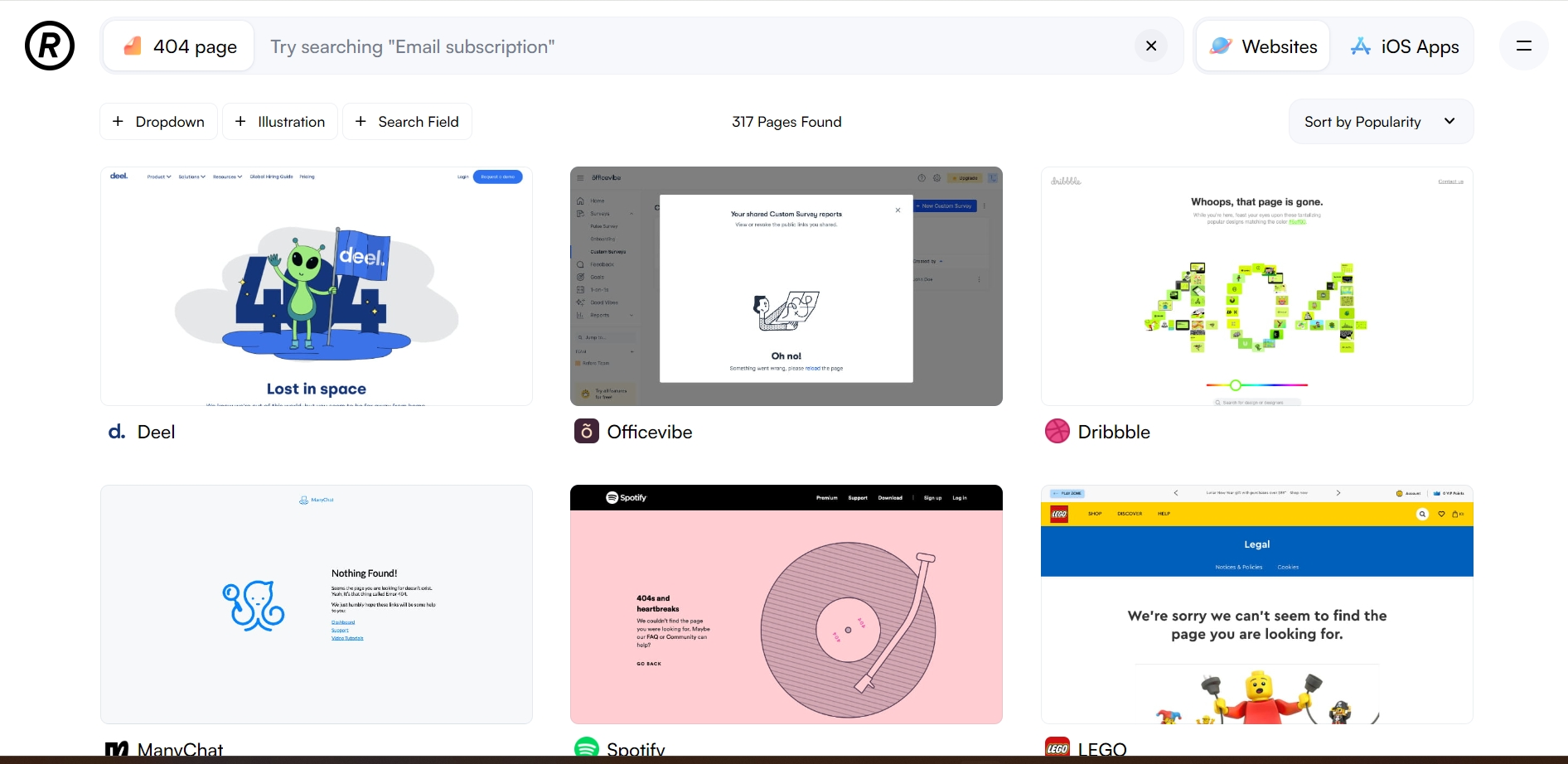Click the Deel brand icon
This screenshot has width=1568, height=764.
117,432
